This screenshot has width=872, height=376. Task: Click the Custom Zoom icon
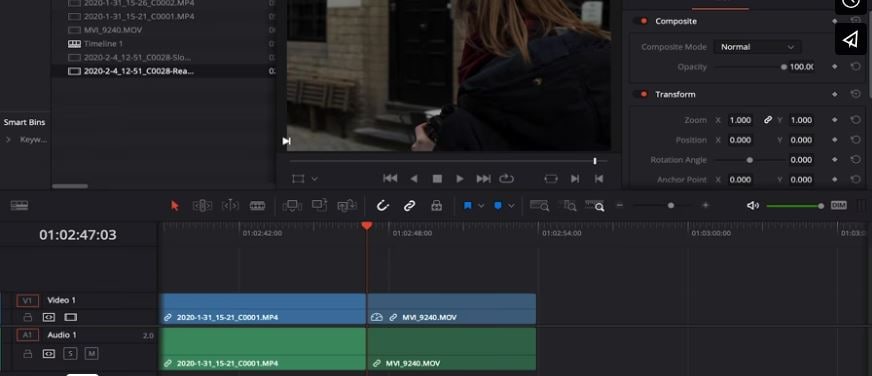pos(594,206)
